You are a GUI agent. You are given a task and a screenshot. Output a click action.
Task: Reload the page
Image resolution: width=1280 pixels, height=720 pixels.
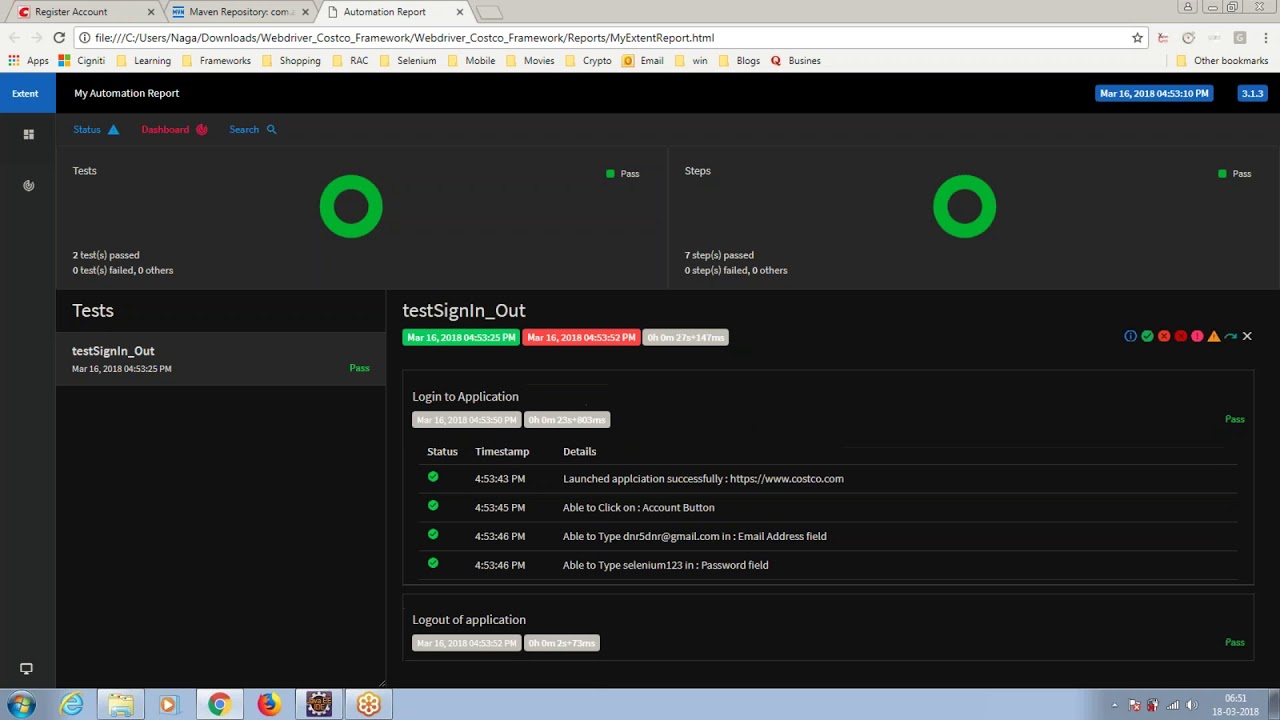tap(59, 37)
